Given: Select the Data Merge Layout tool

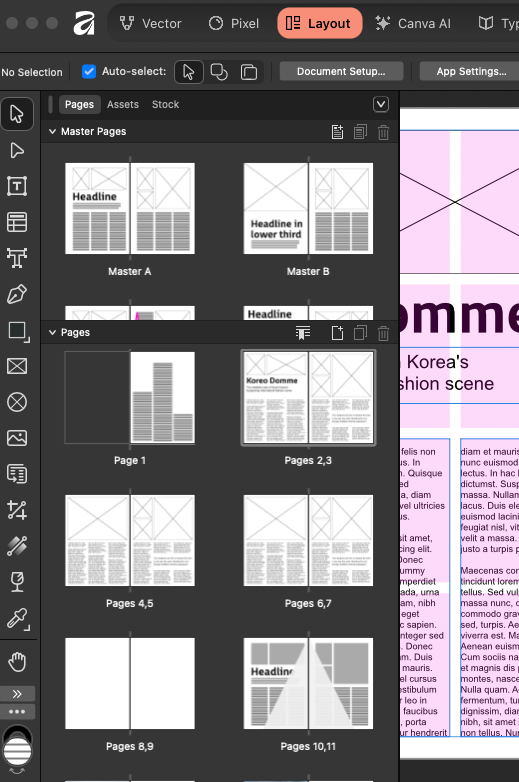Looking at the screenshot, I should pyautogui.click(x=17, y=474).
